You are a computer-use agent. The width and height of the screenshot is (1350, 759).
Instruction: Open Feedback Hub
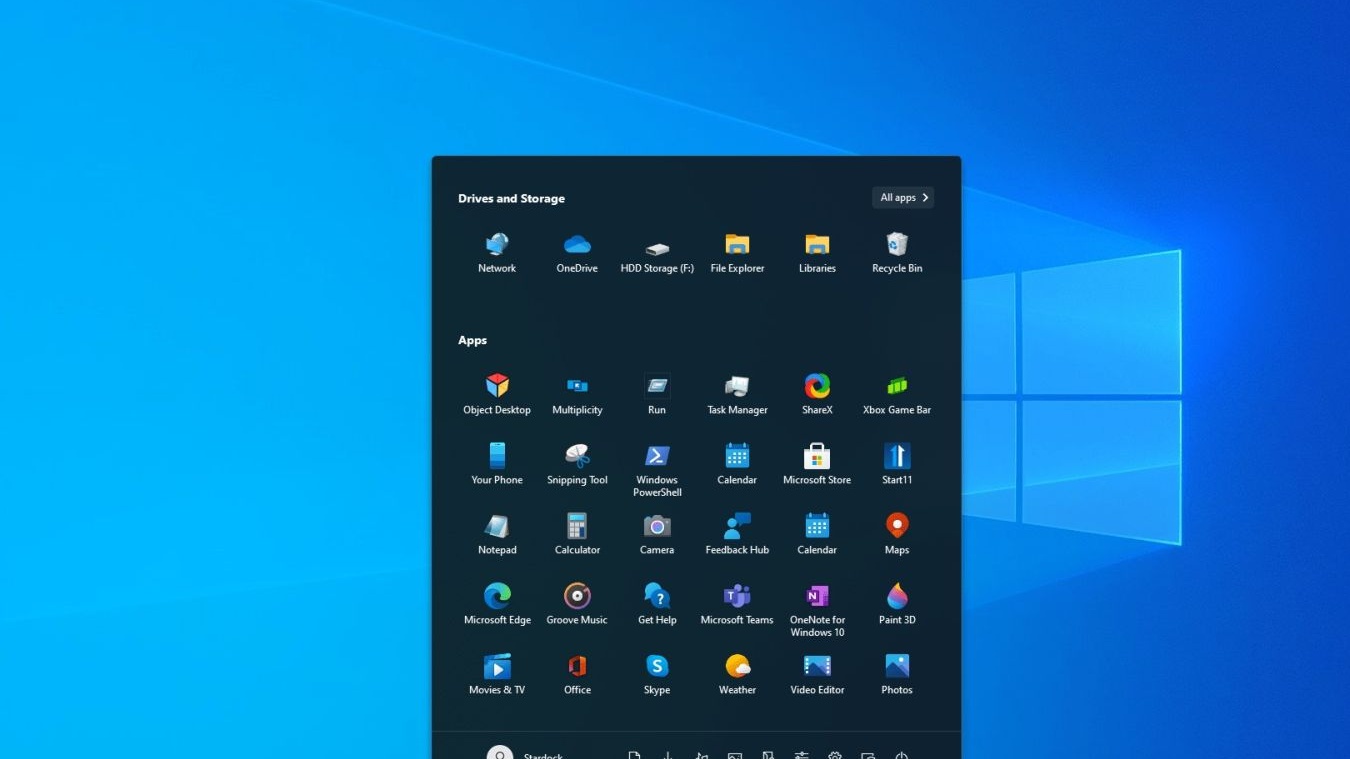(x=737, y=534)
